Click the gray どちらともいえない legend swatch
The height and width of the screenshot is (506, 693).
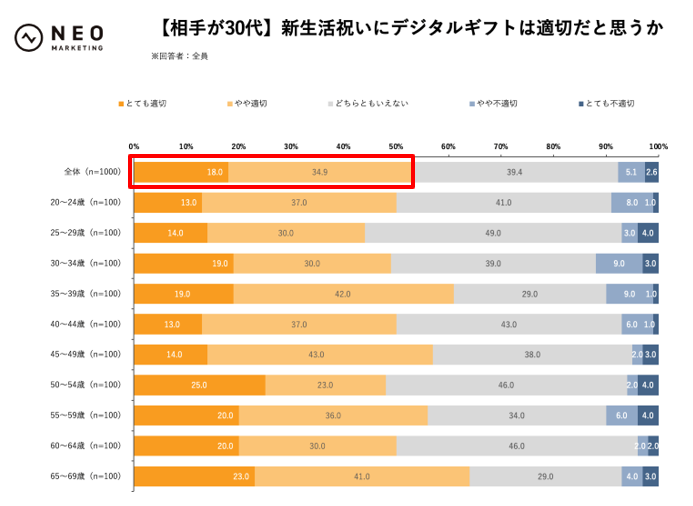point(331,104)
